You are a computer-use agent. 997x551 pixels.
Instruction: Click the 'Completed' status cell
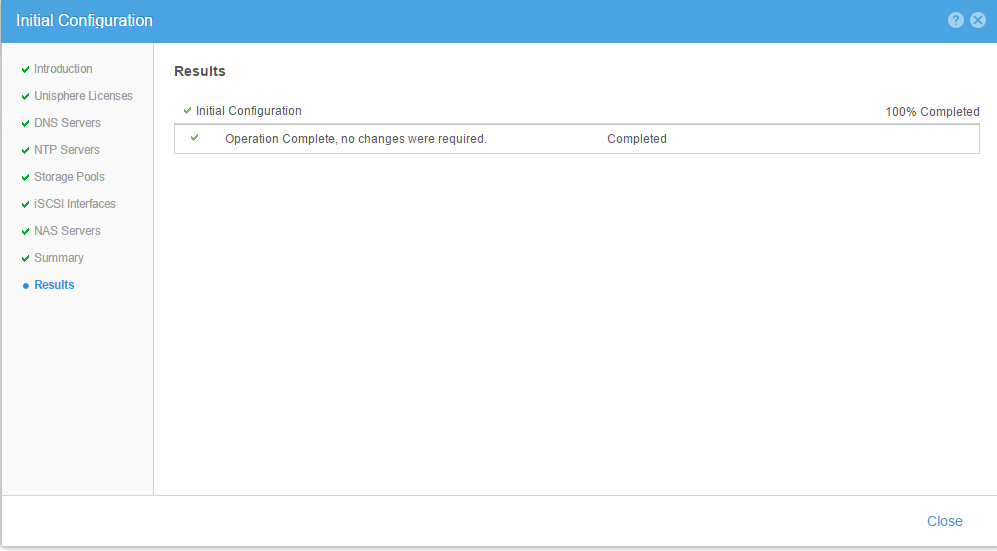(636, 139)
